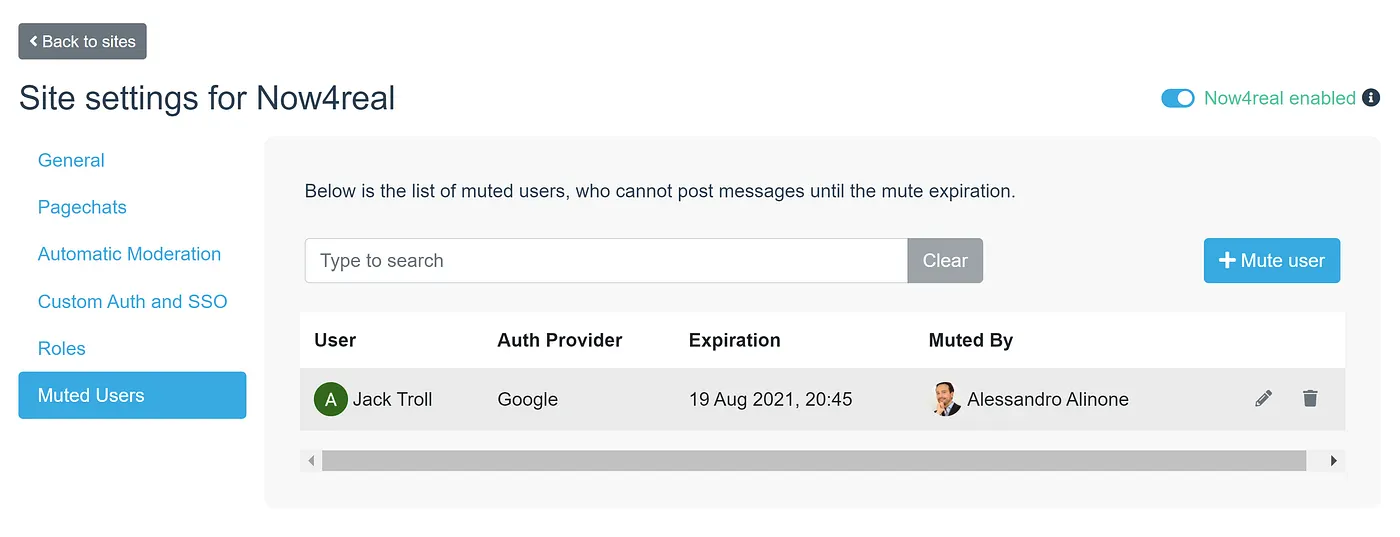
Task: Click the info icon beside Now4real enabled
Action: point(1371,98)
